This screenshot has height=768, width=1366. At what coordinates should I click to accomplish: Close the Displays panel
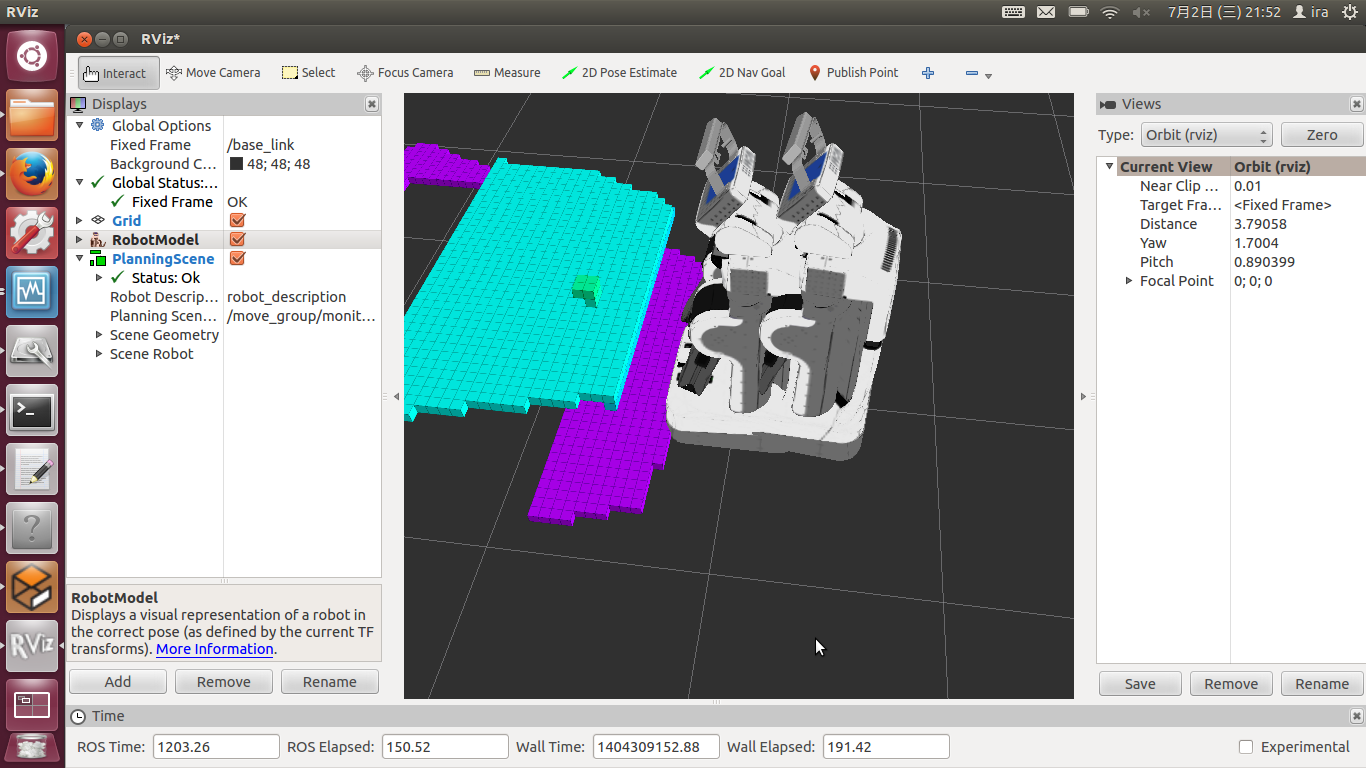[x=372, y=104]
